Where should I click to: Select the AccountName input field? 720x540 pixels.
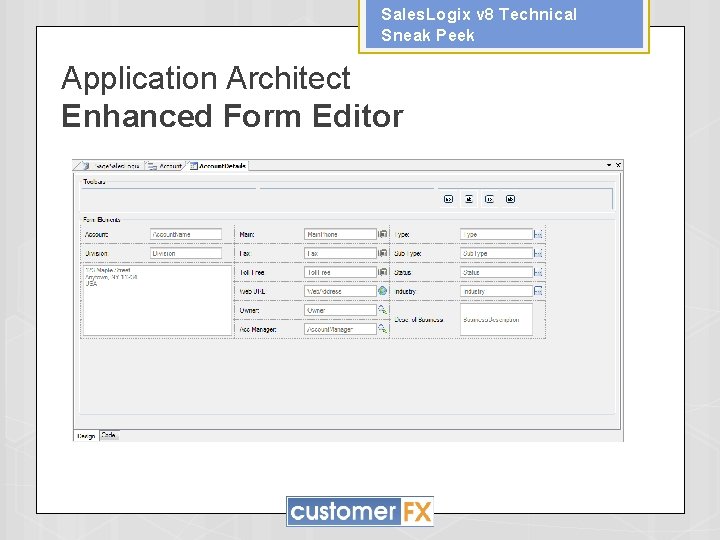click(x=186, y=234)
